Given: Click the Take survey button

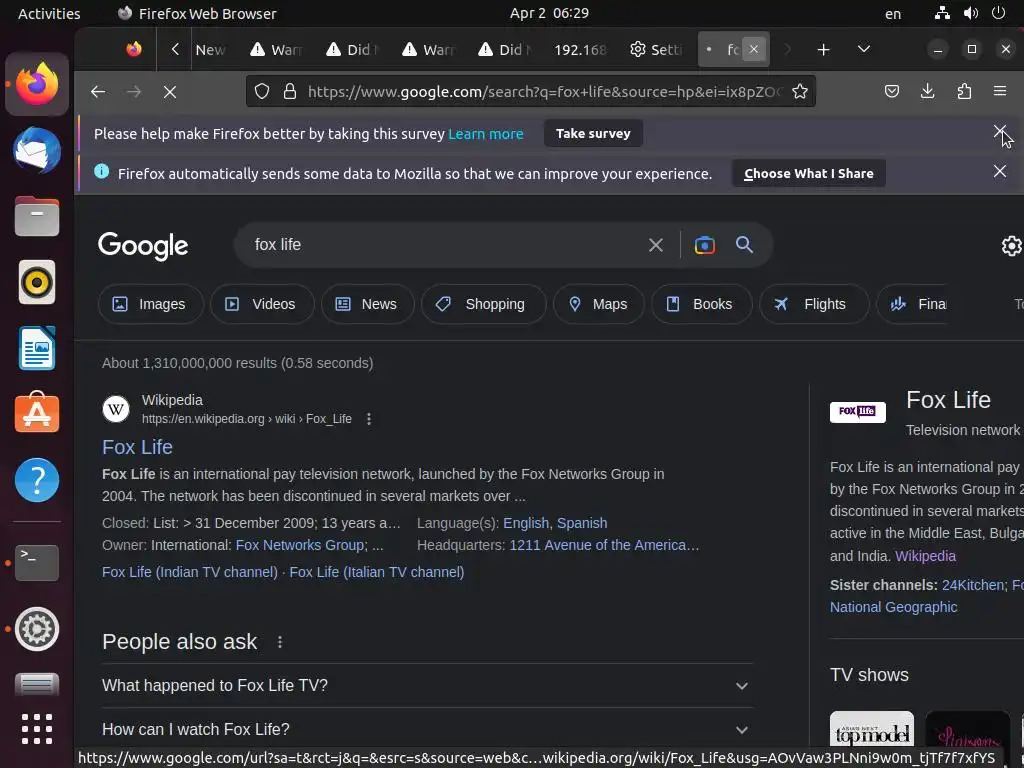Looking at the screenshot, I should 593,133.
